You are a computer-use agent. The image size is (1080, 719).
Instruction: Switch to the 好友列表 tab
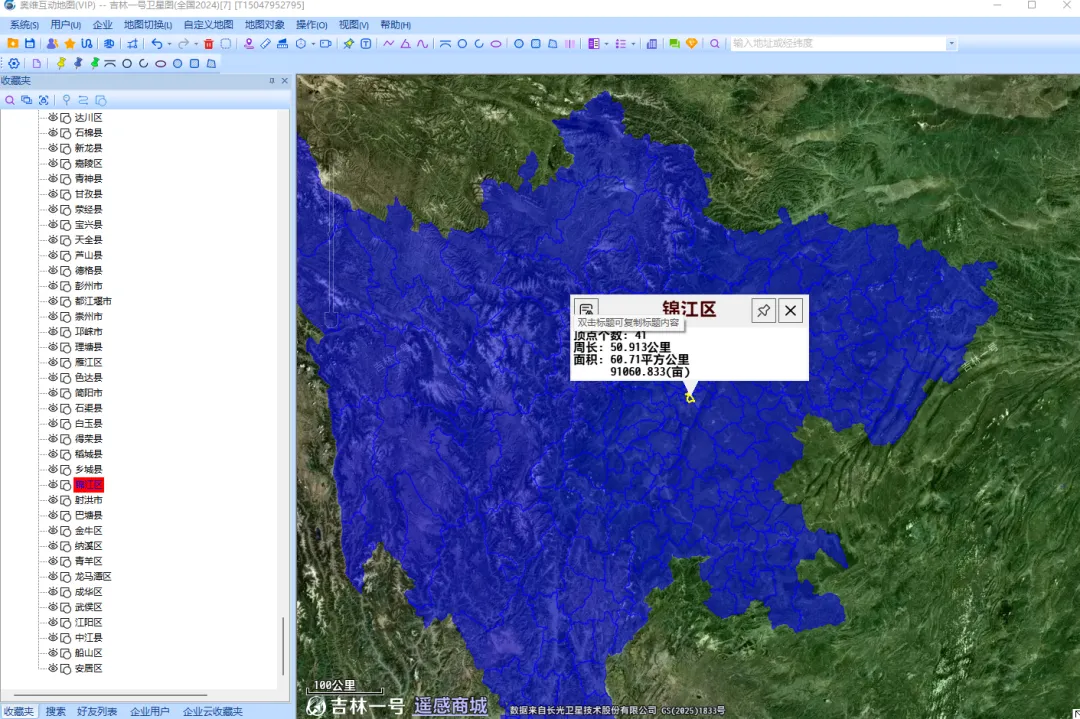pos(97,711)
